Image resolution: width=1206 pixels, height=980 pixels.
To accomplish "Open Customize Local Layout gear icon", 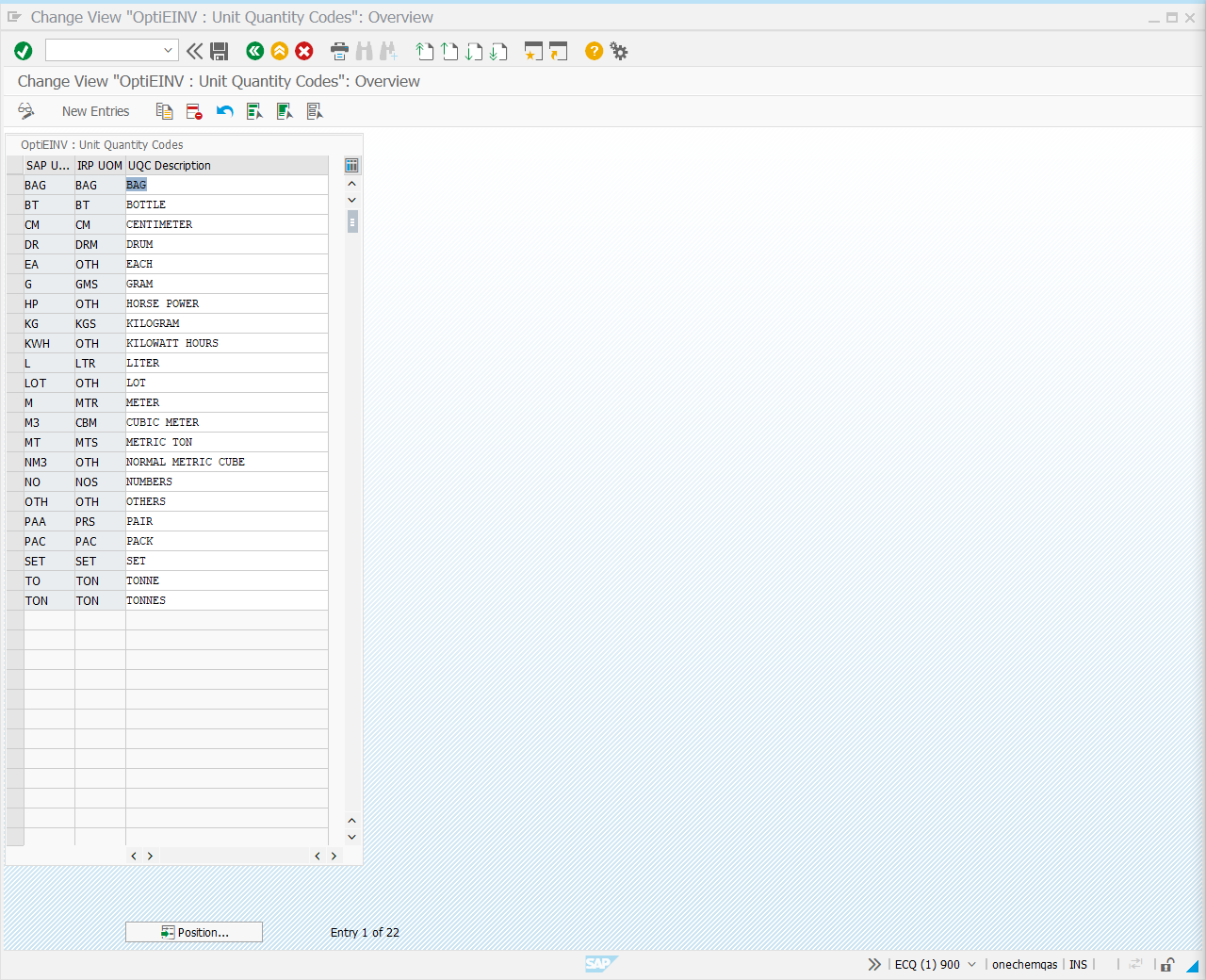I will click(619, 51).
